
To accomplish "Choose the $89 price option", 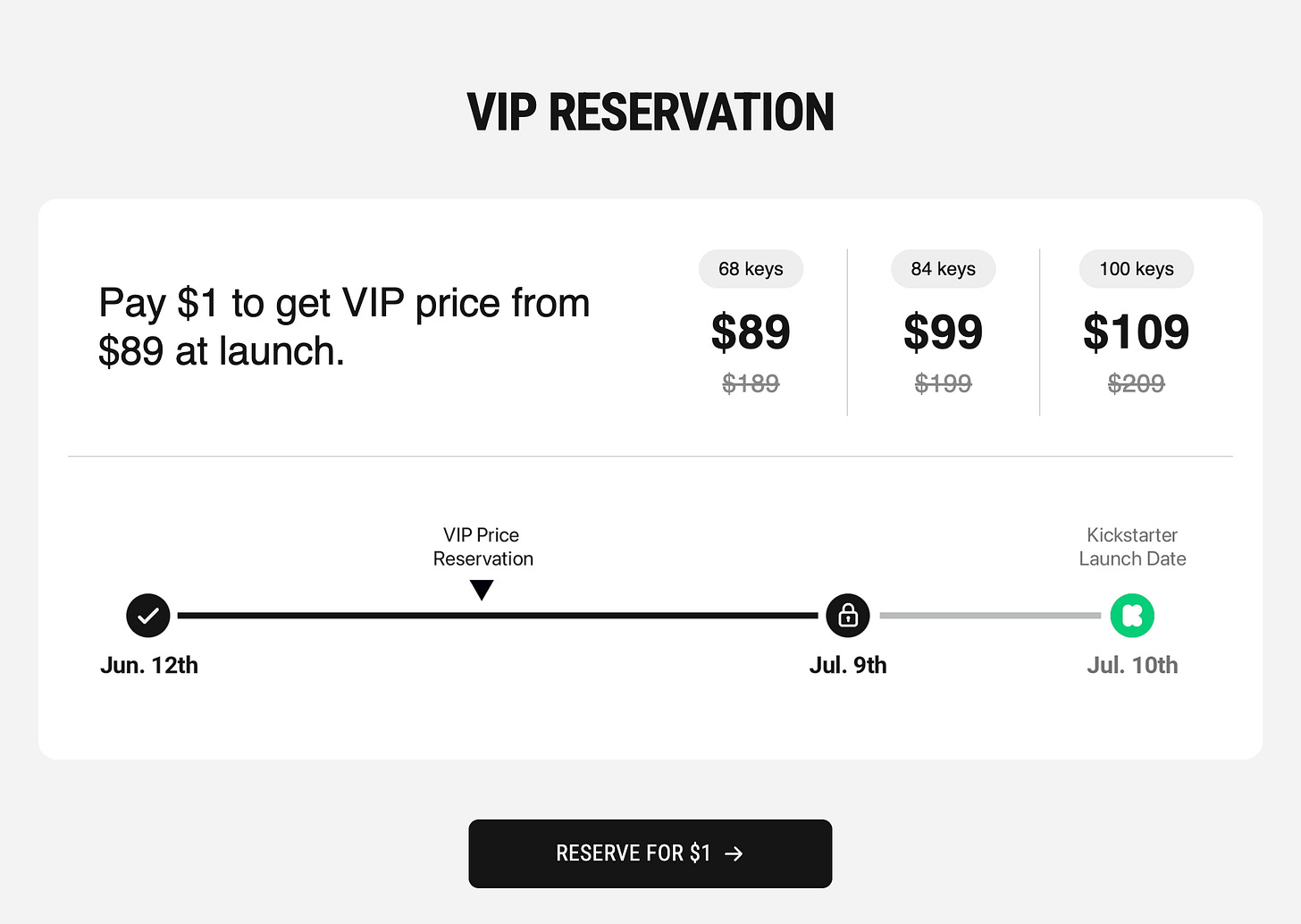I will click(751, 332).
